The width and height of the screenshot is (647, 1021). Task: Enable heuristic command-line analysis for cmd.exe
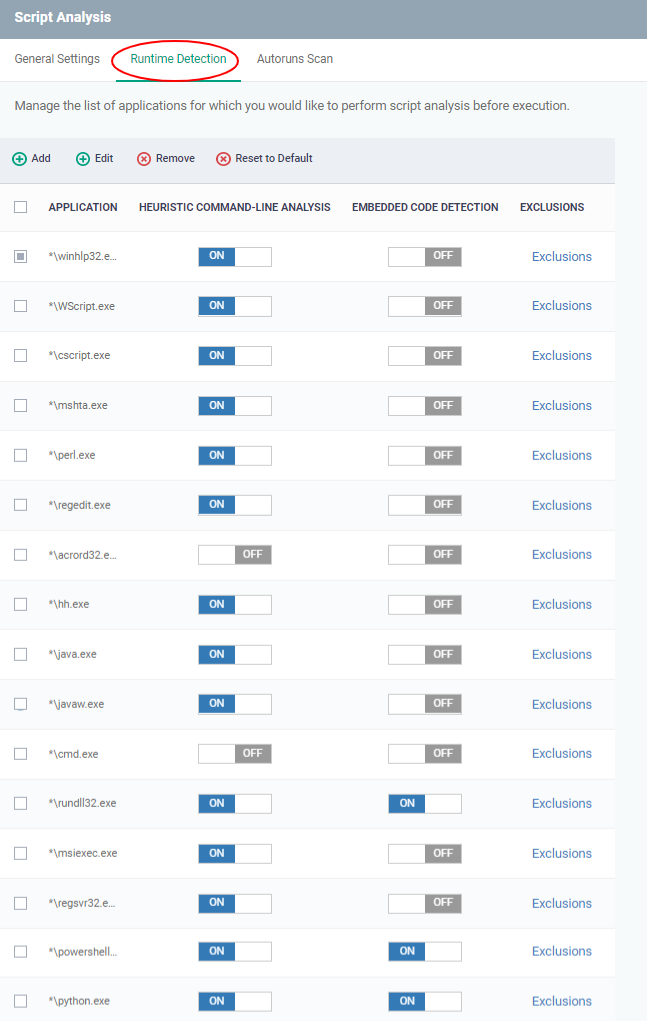click(235, 753)
